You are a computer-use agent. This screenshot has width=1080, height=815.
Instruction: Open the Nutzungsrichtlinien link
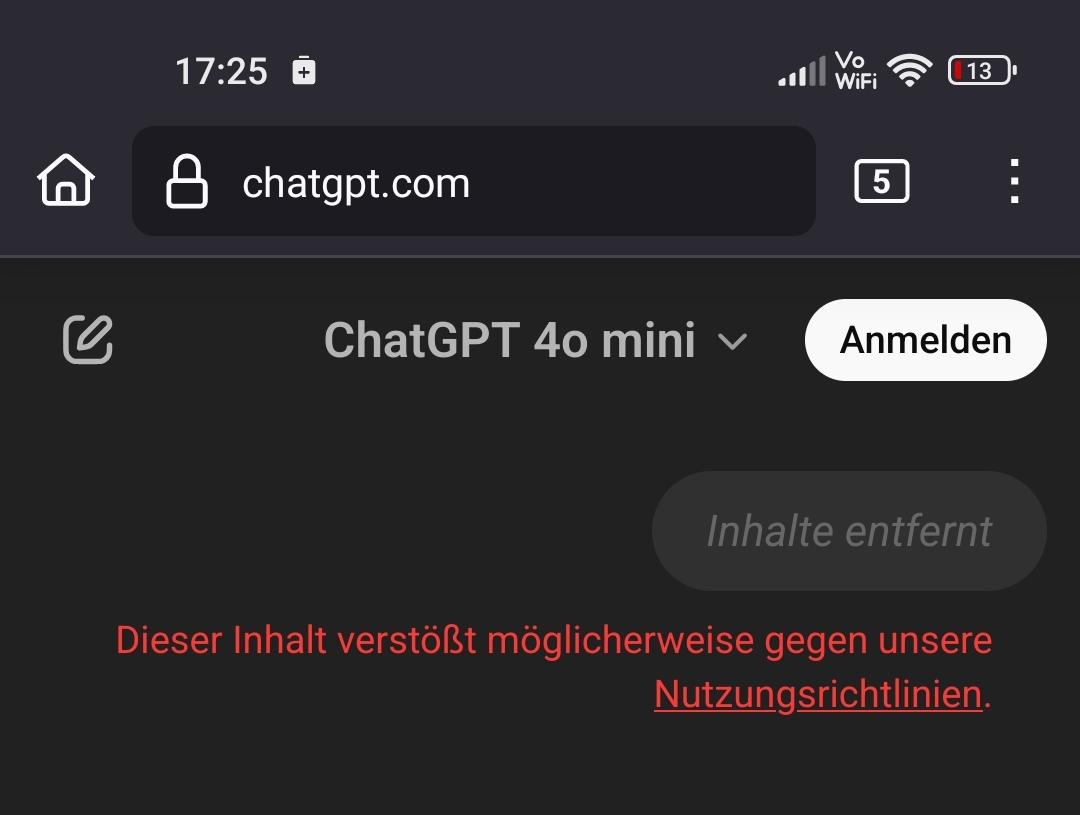pos(818,694)
